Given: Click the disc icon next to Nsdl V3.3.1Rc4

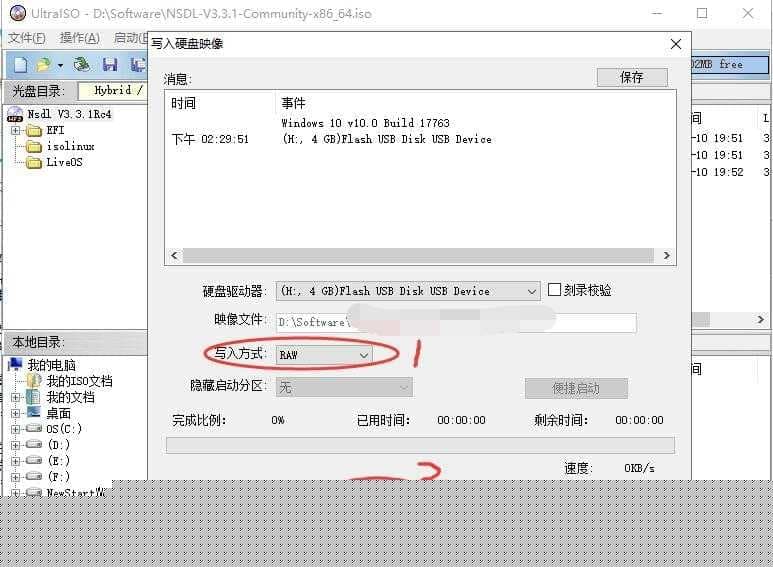Looking at the screenshot, I should tap(15, 114).
